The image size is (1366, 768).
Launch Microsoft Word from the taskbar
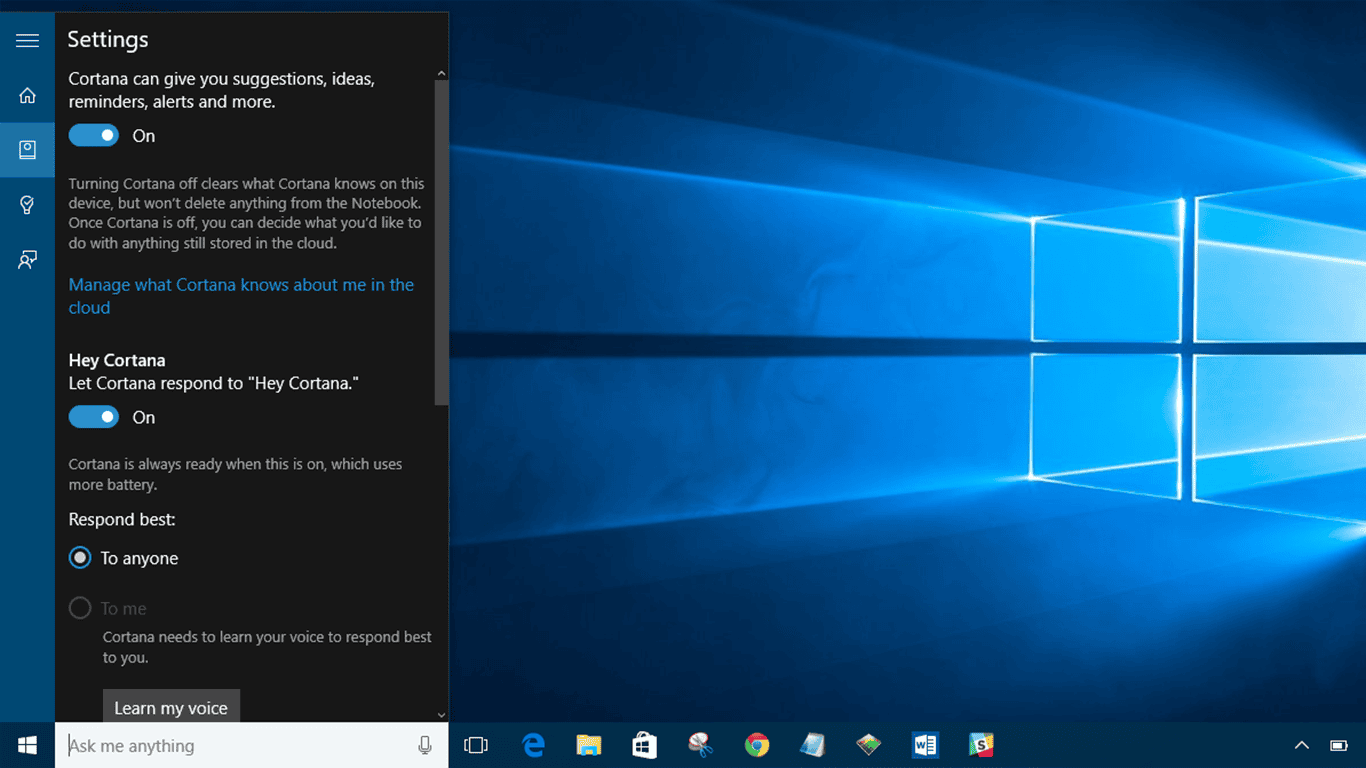924,745
